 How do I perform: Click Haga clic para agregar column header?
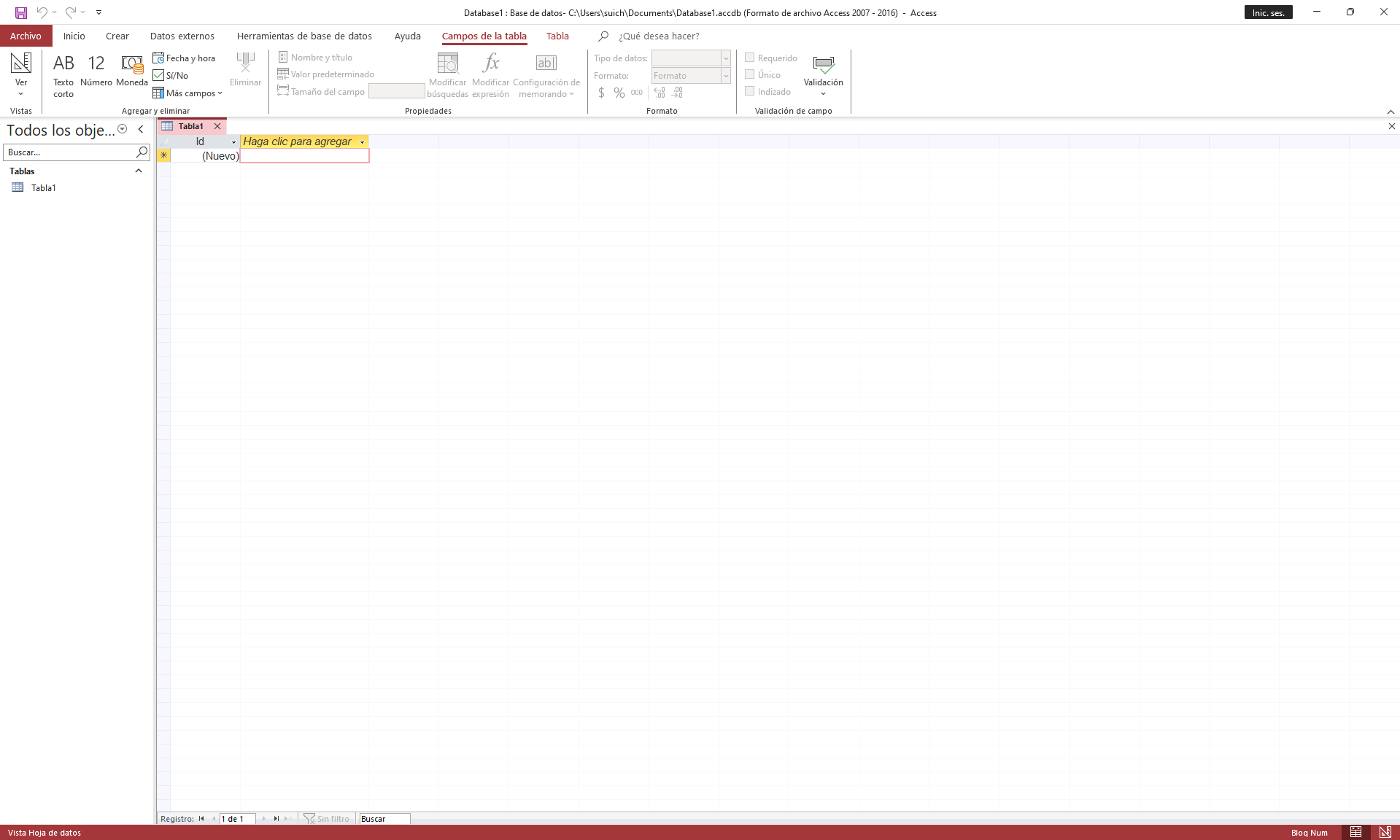[298, 141]
